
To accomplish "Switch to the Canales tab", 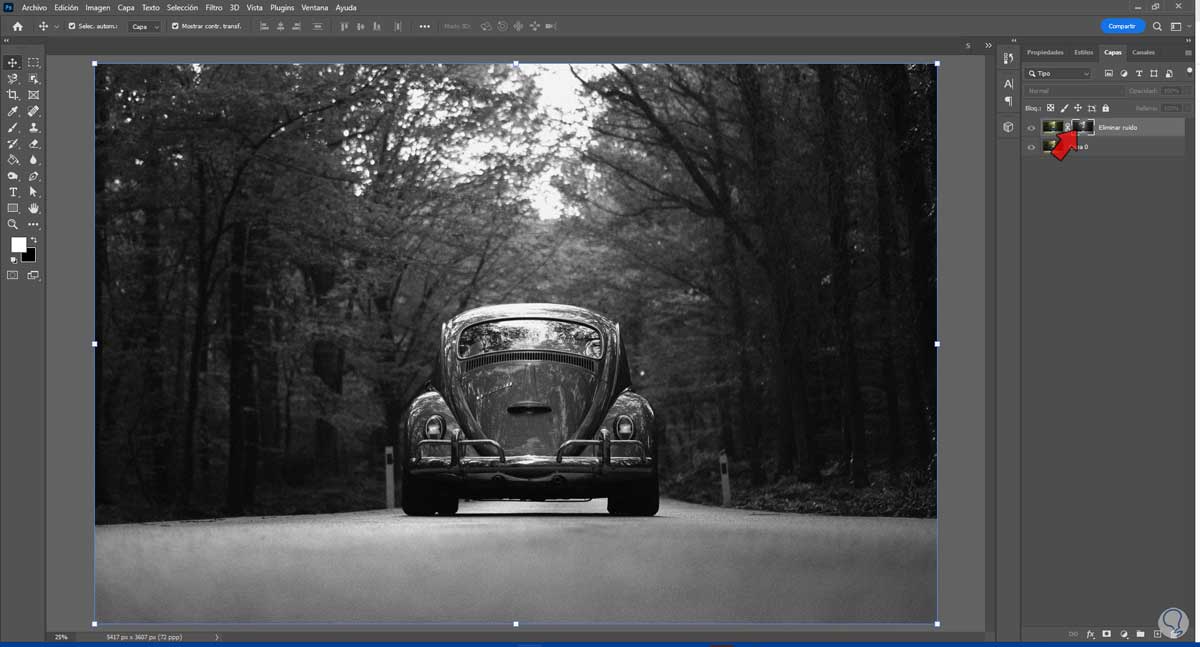I will [x=1143, y=52].
